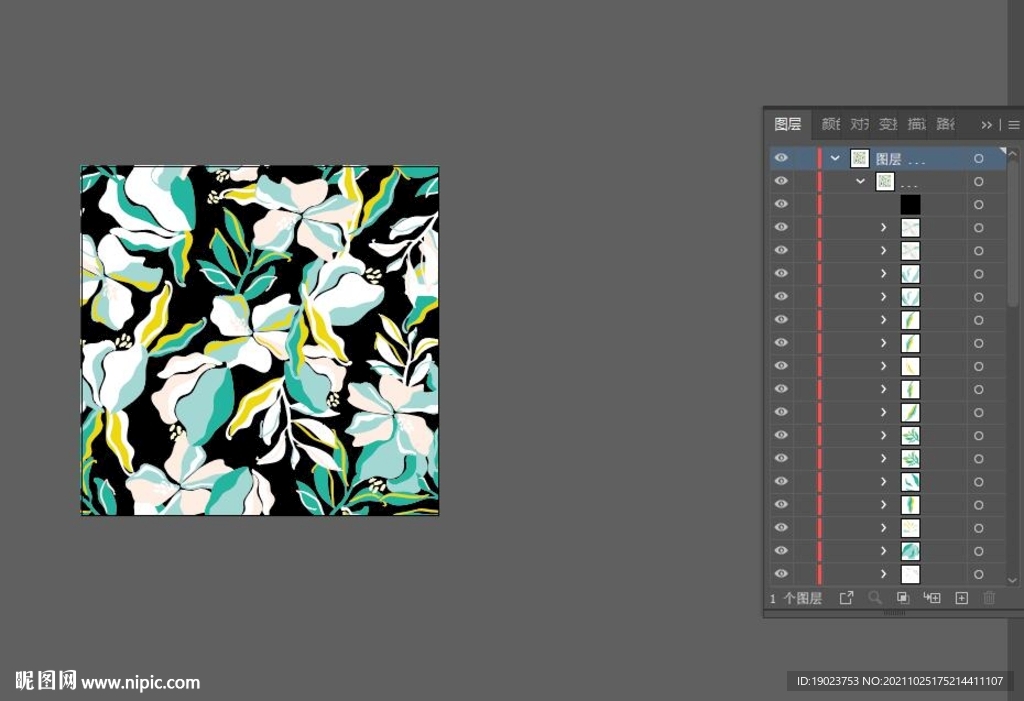Click the target circle of the top 图层 layer
This screenshot has width=1024, height=701.
coord(978,158)
